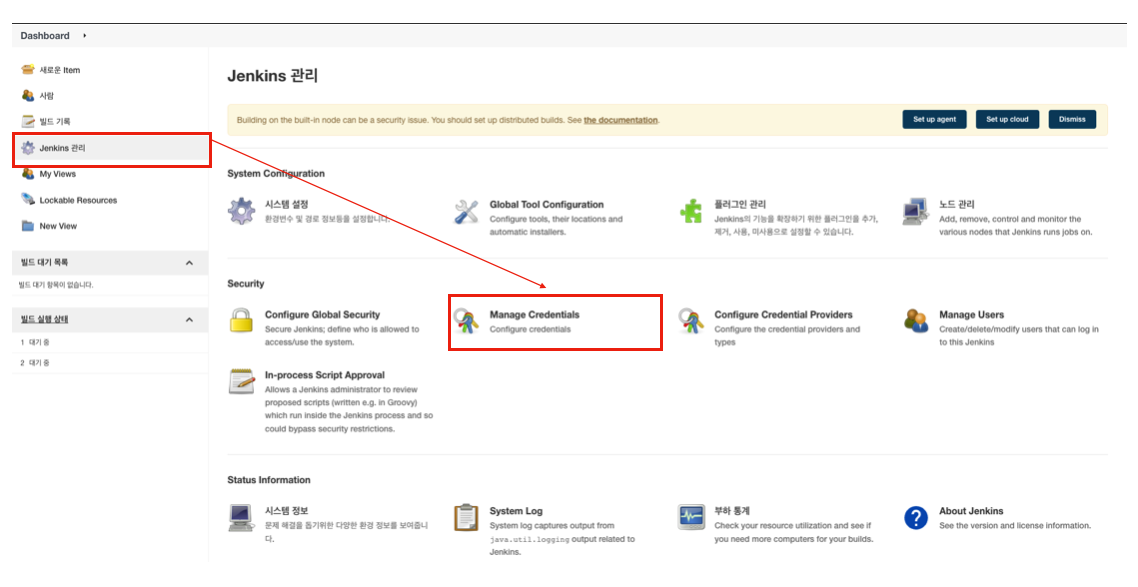Click the 새로운 Item box icon
The height and width of the screenshot is (587, 1138).
click(28, 70)
